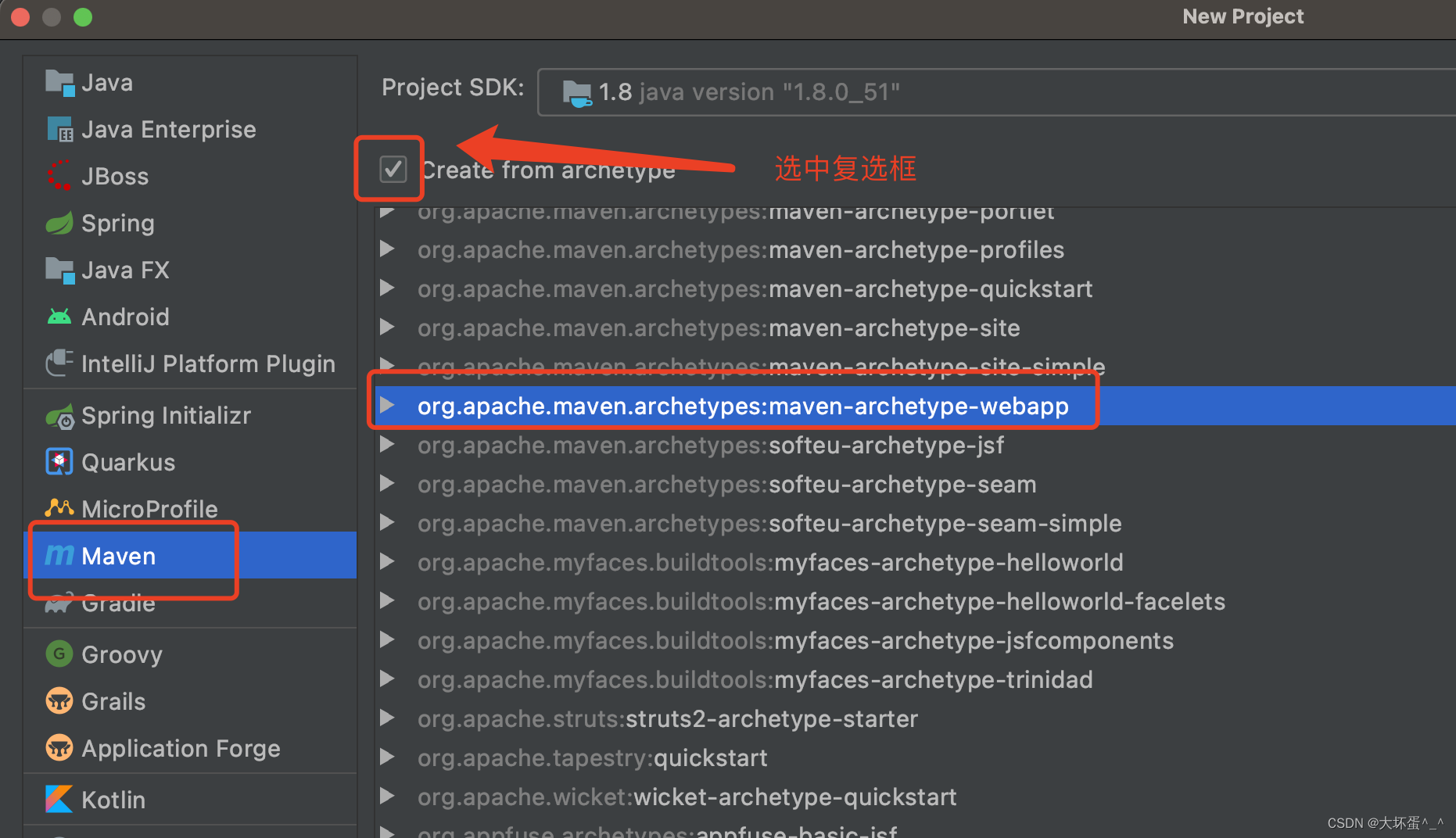Select org.apache.tapestry:quickstart row
Screen dimensions: 1456x838
tap(915, 757)
